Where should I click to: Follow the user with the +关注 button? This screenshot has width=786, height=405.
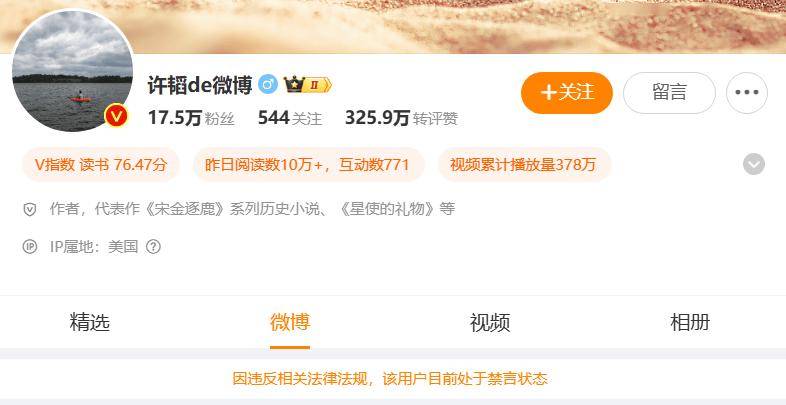coord(567,93)
